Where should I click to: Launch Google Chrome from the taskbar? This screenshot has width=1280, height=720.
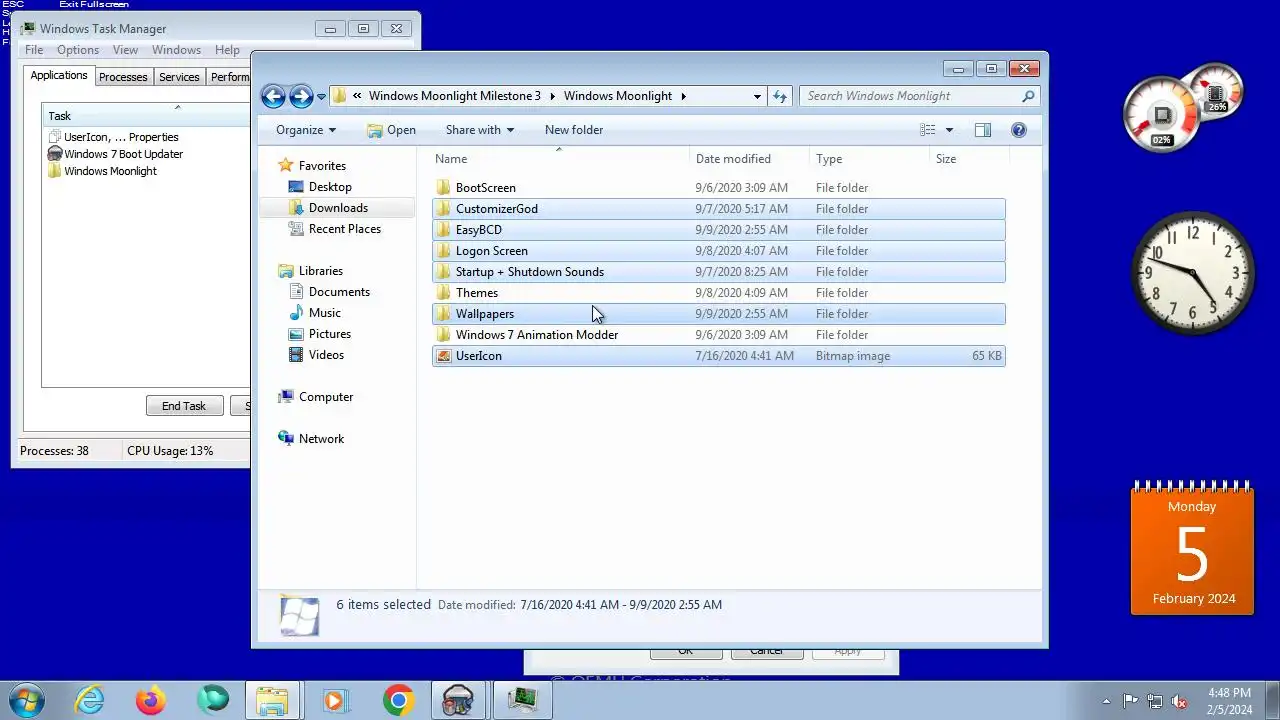[398, 700]
